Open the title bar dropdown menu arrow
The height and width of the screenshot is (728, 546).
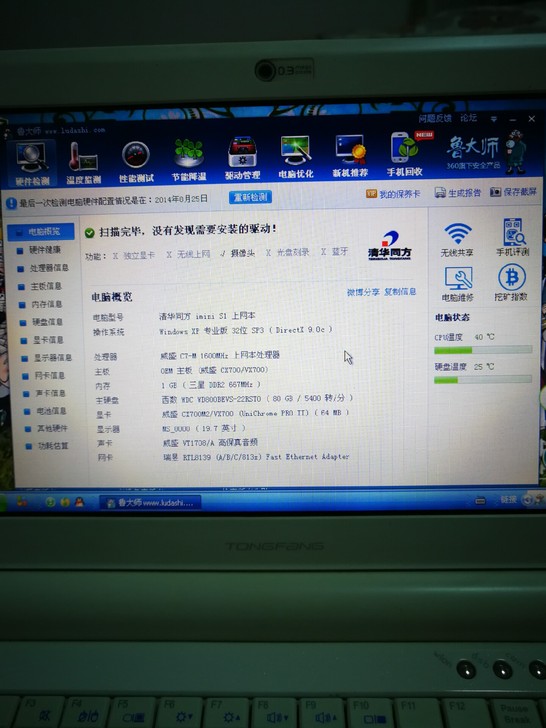494,119
